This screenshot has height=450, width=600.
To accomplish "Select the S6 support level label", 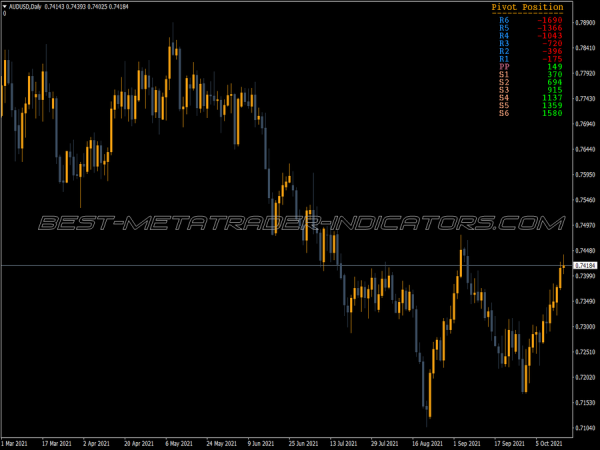I will point(504,113).
